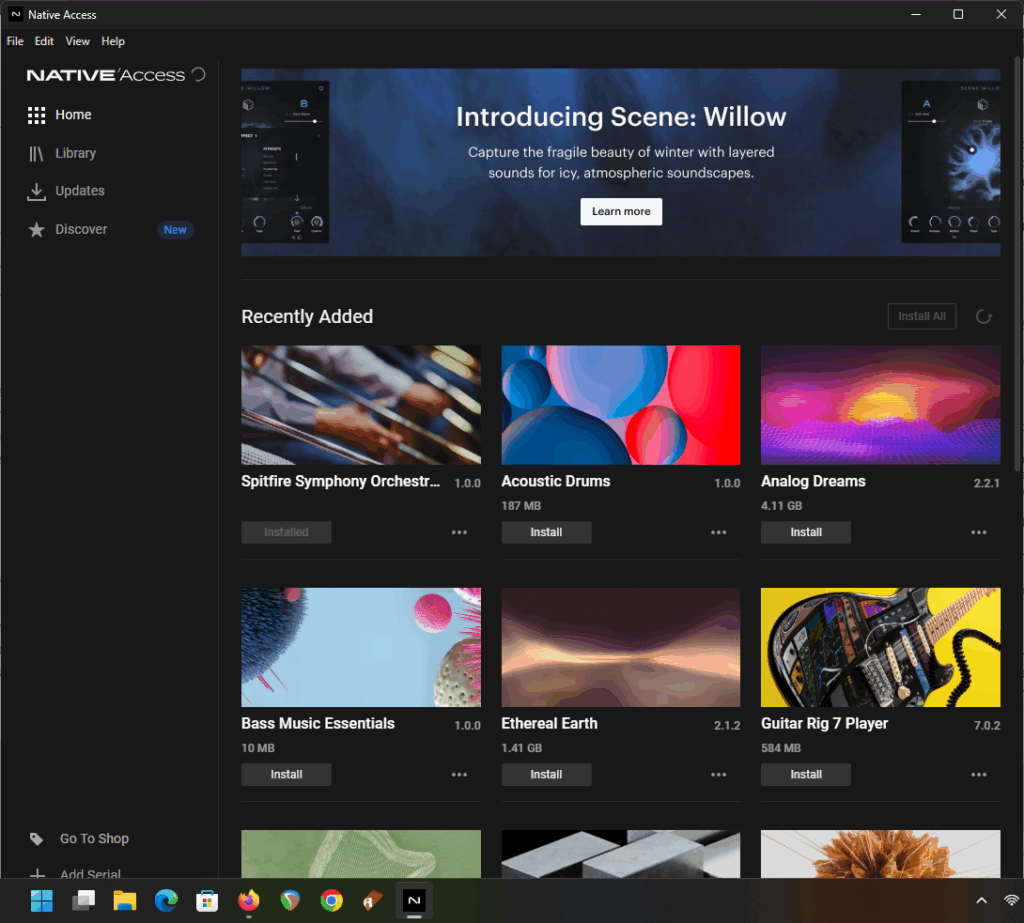This screenshot has width=1024, height=923.
Task: Click the Go To Shop tag icon
Action: pos(37,839)
